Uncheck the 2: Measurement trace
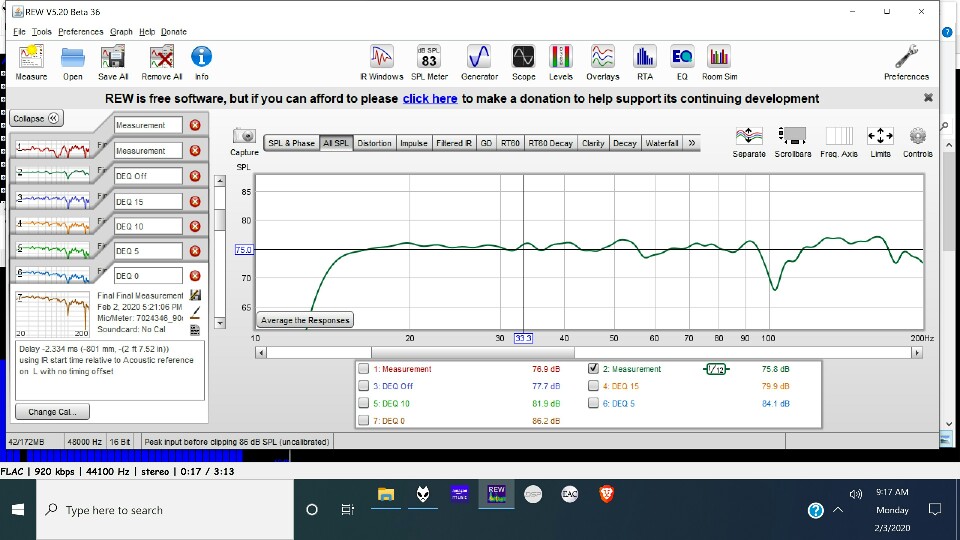Image resolution: width=960 pixels, height=540 pixels. point(594,369)
